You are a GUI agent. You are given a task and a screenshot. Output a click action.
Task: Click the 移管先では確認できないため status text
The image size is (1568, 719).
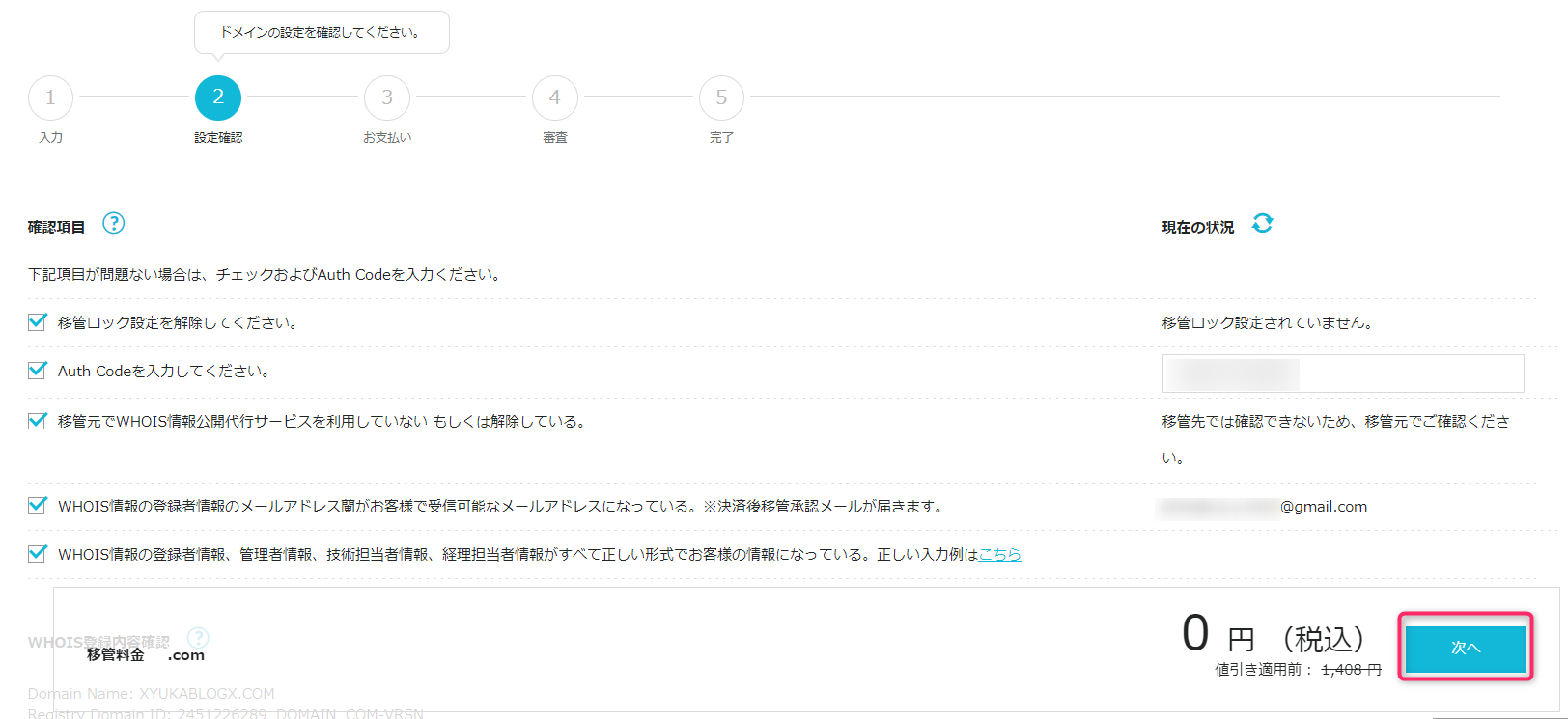point(1336,439)
